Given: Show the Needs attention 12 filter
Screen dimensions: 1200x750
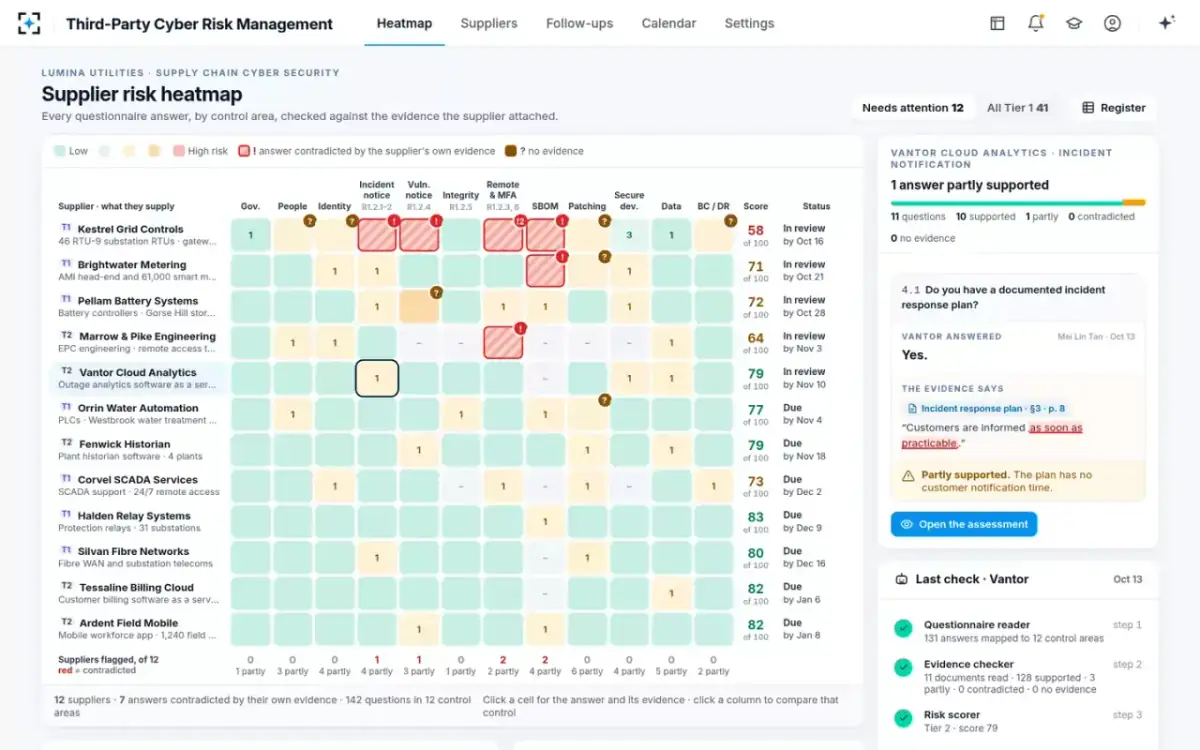Looking at the screenshot, I should click(x=912, y=108).
